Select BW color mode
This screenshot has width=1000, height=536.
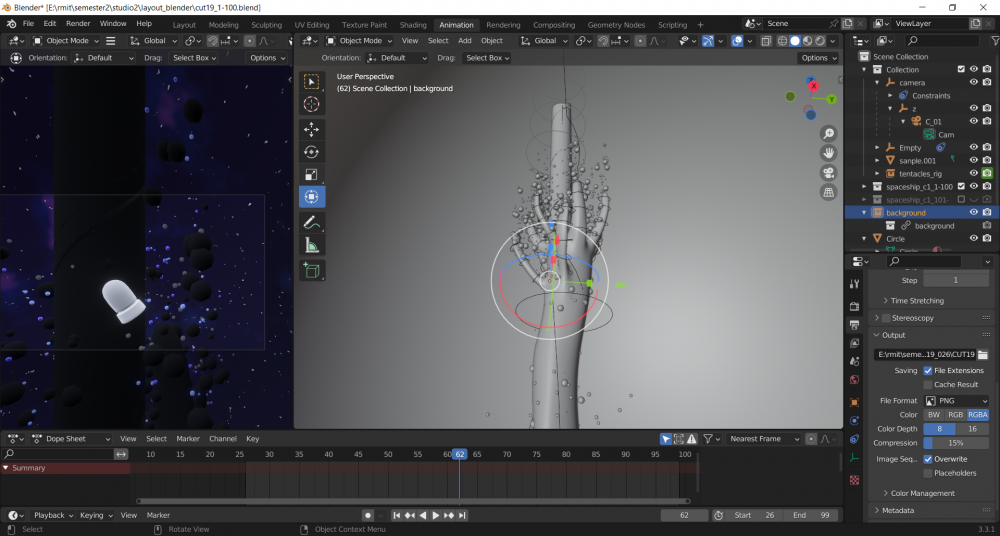[x=934, y=415]
